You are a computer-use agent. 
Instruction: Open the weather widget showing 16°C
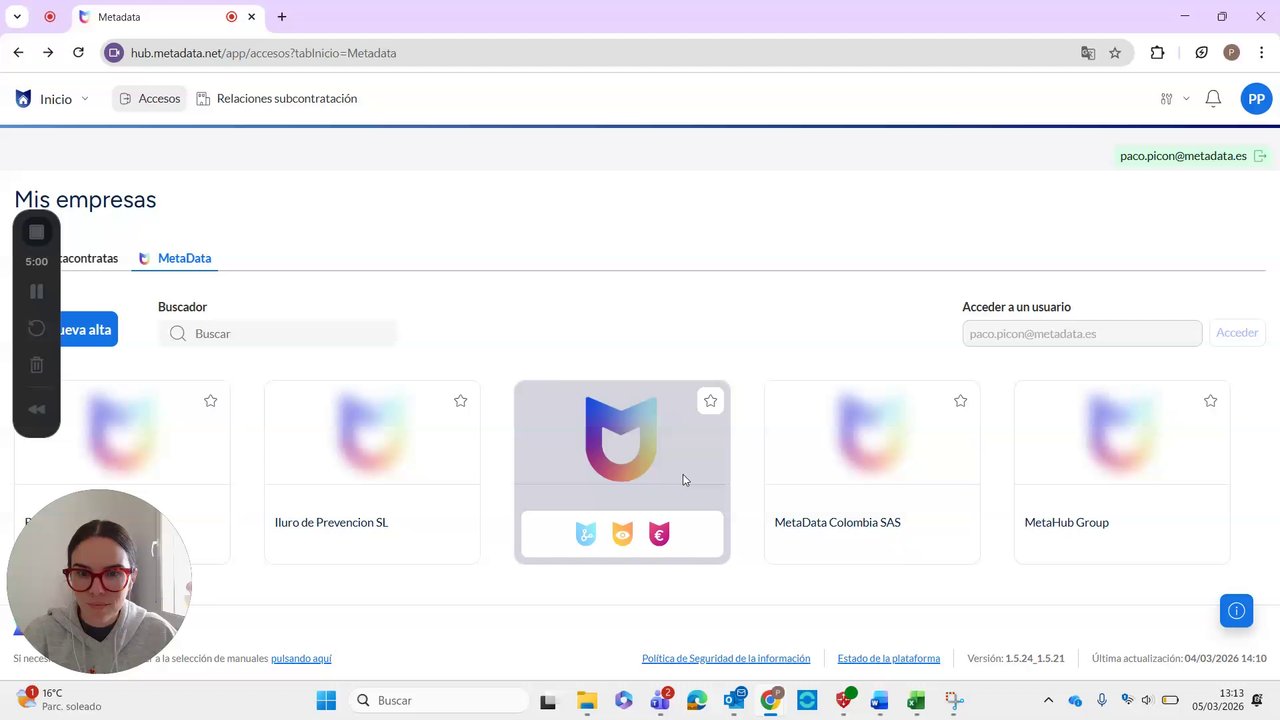pyautogui.click(x=60, y=700)
